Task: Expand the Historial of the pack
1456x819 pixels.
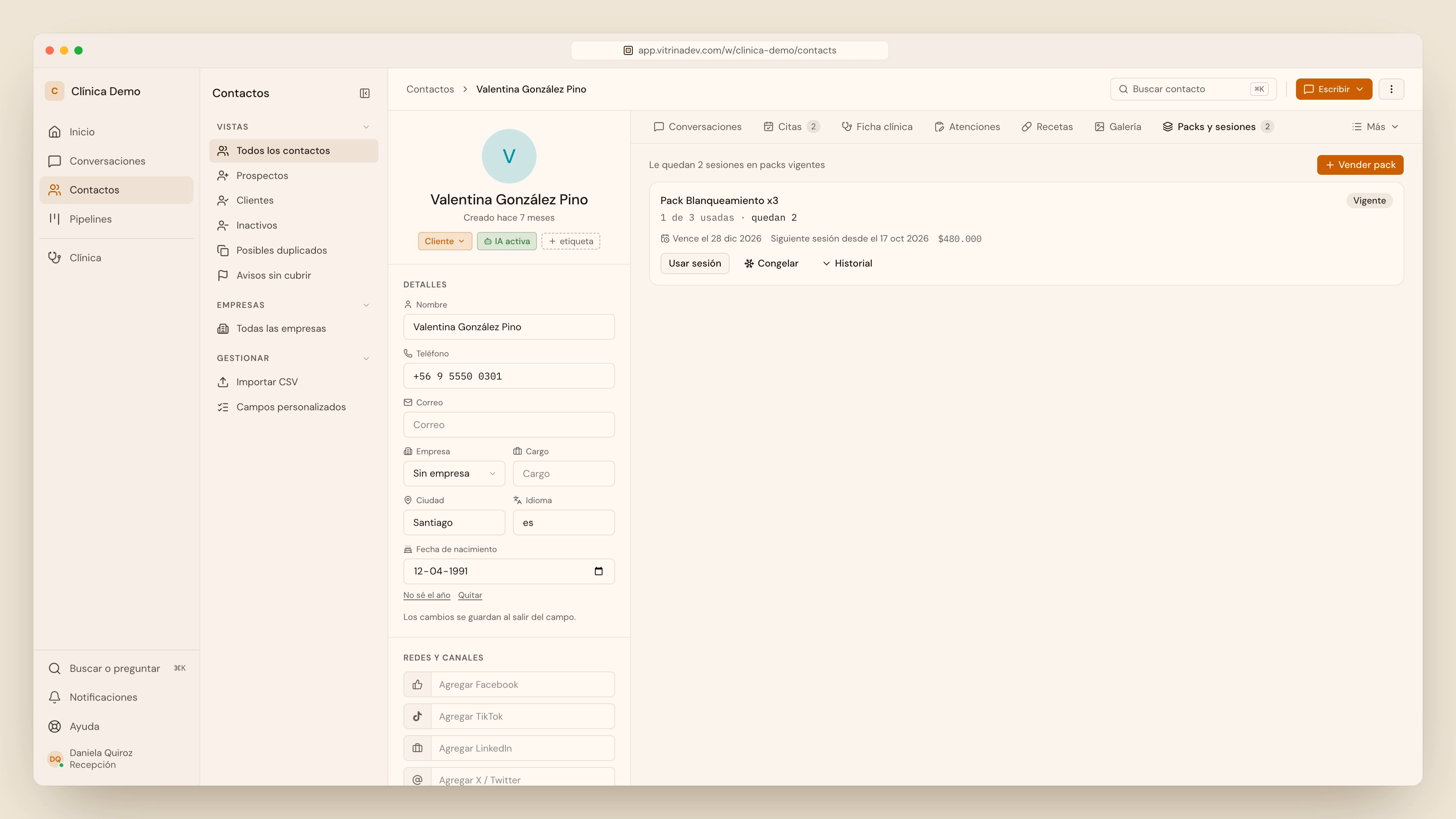Action: (x=847, y=264)
